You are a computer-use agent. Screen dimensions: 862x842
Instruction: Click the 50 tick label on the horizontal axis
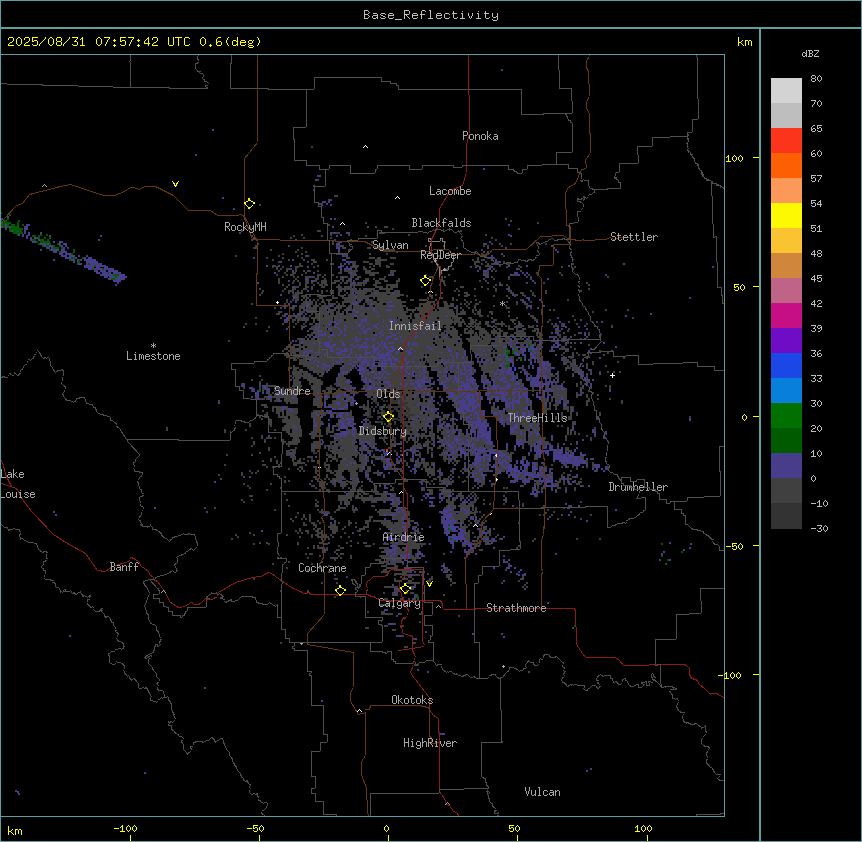[514, 828]
